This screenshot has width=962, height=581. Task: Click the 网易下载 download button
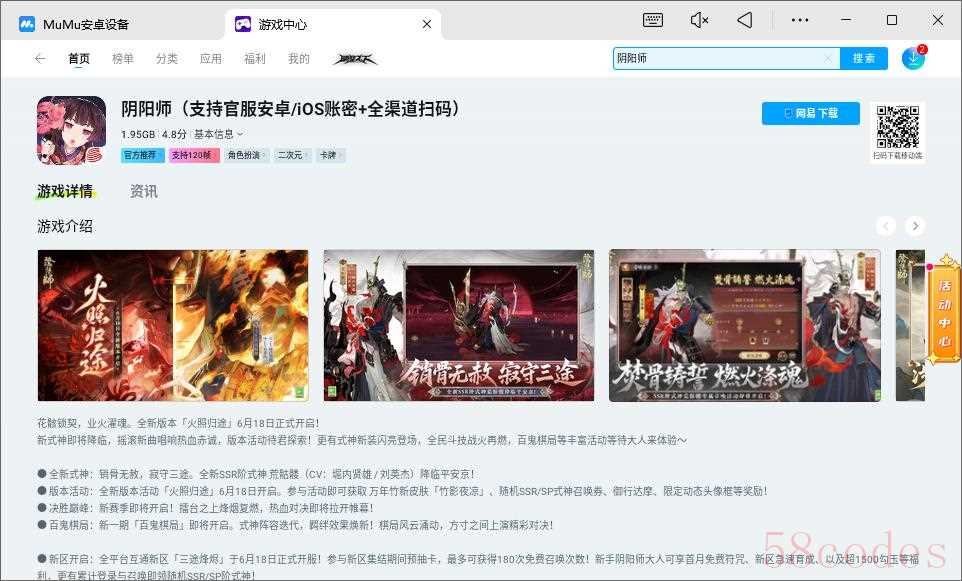coord(810,113)
